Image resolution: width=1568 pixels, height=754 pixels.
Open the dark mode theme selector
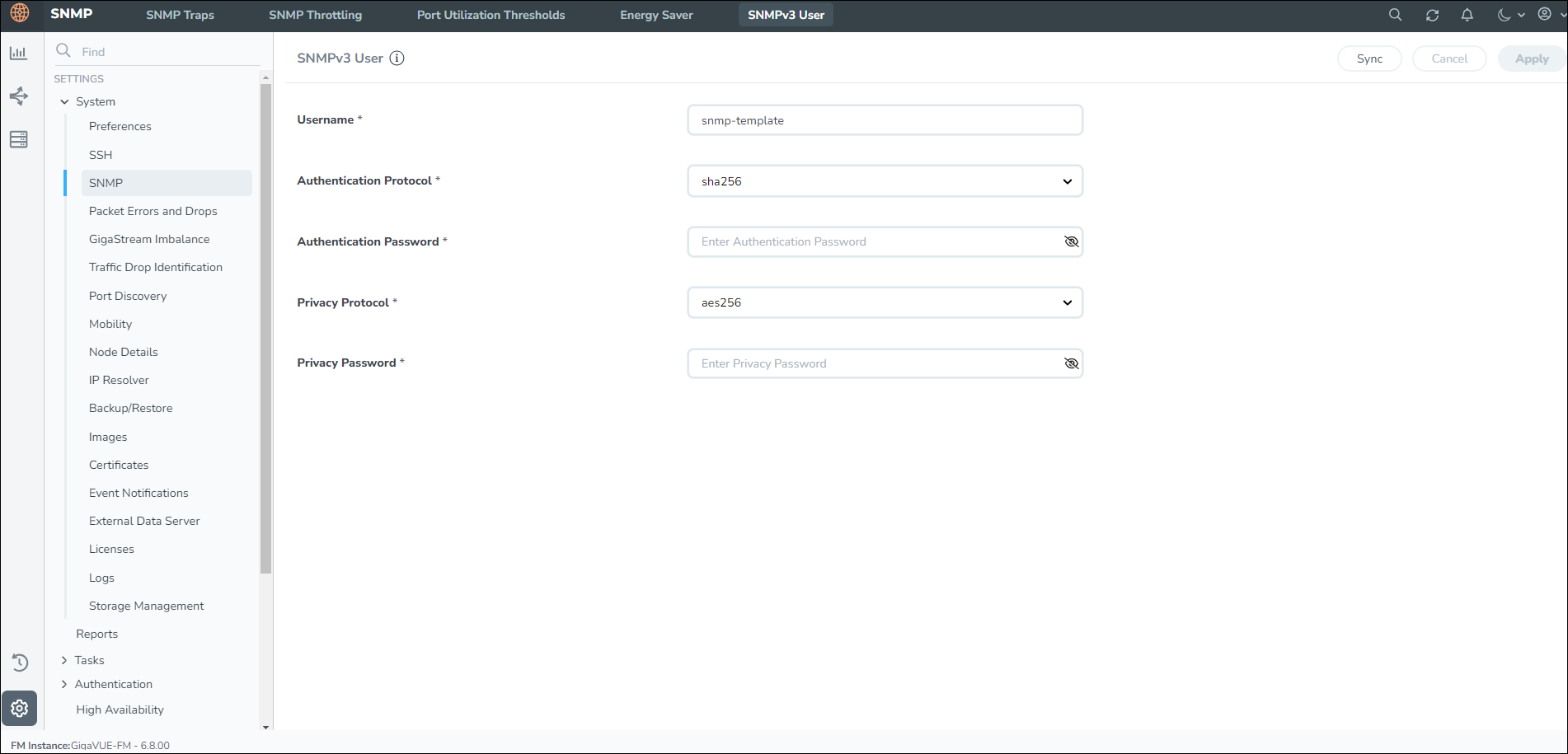pyautogui.click(x=1510, y=15)
